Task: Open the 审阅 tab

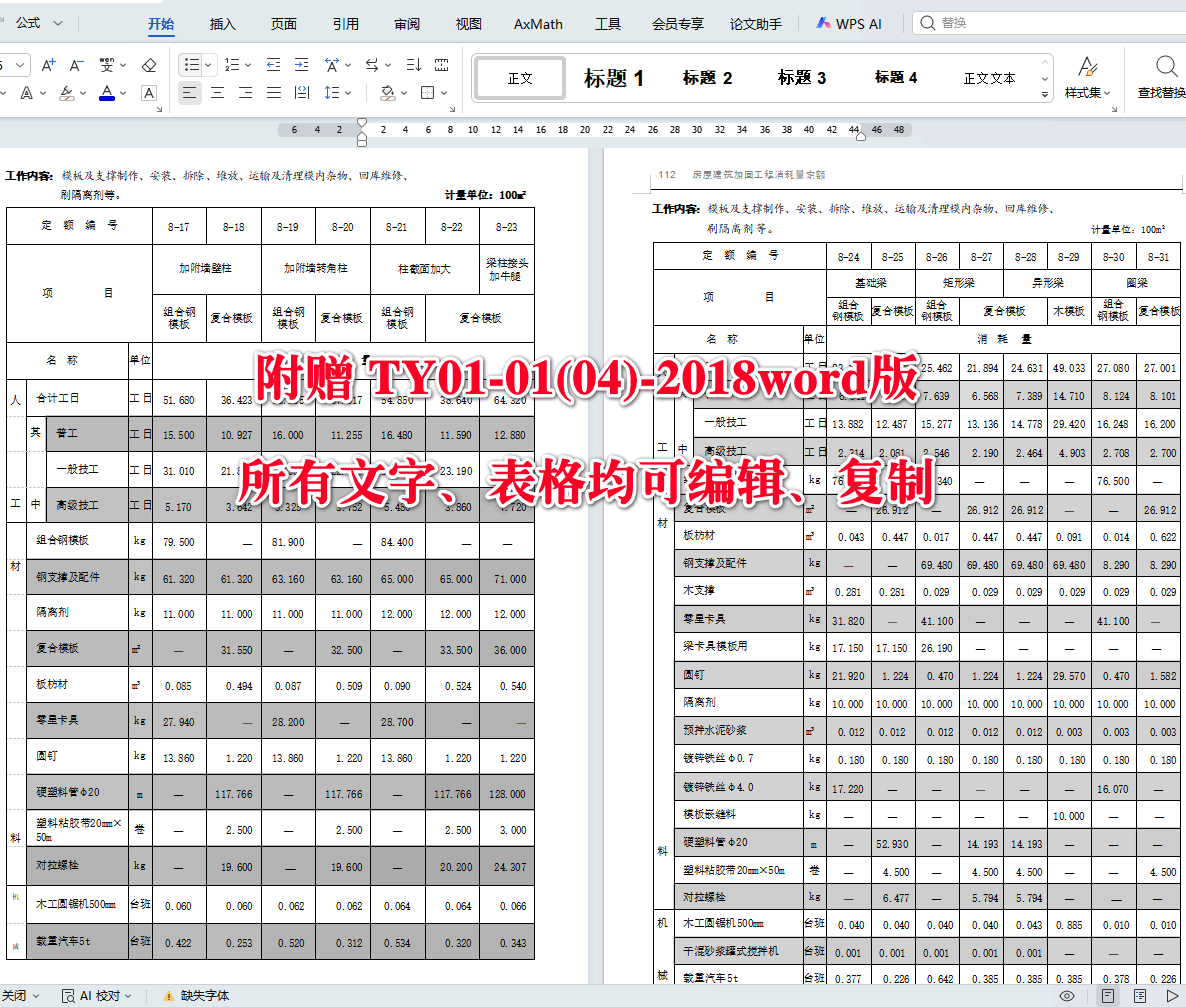Action: click(x=407, y=24)
